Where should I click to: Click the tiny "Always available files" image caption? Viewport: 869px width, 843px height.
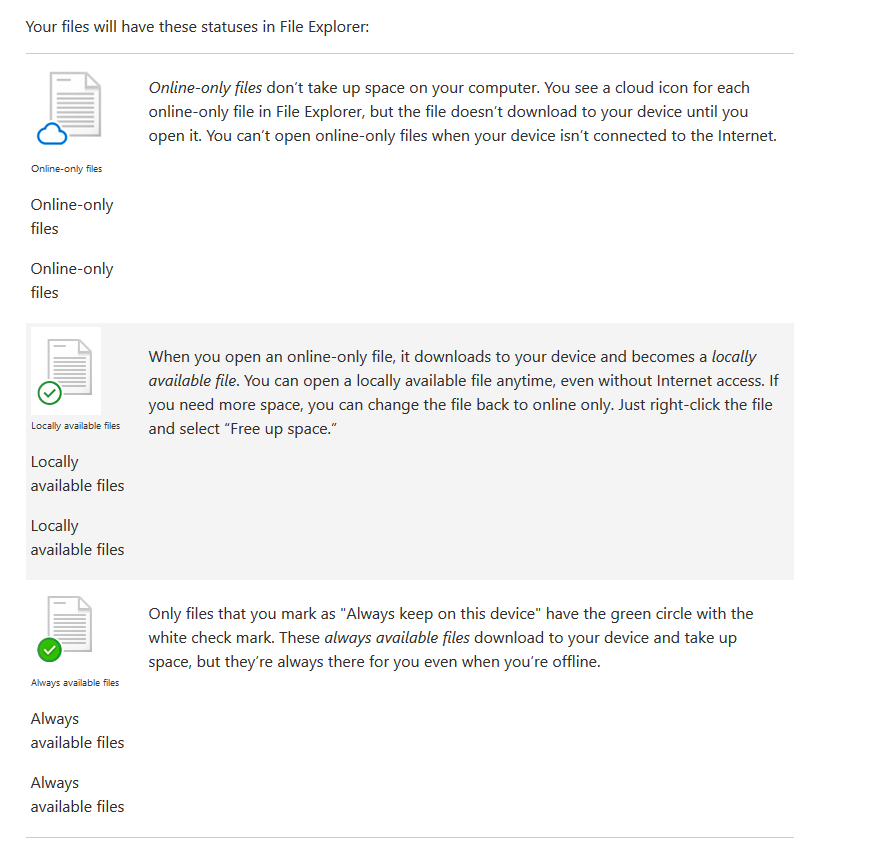tap(74, 683)
